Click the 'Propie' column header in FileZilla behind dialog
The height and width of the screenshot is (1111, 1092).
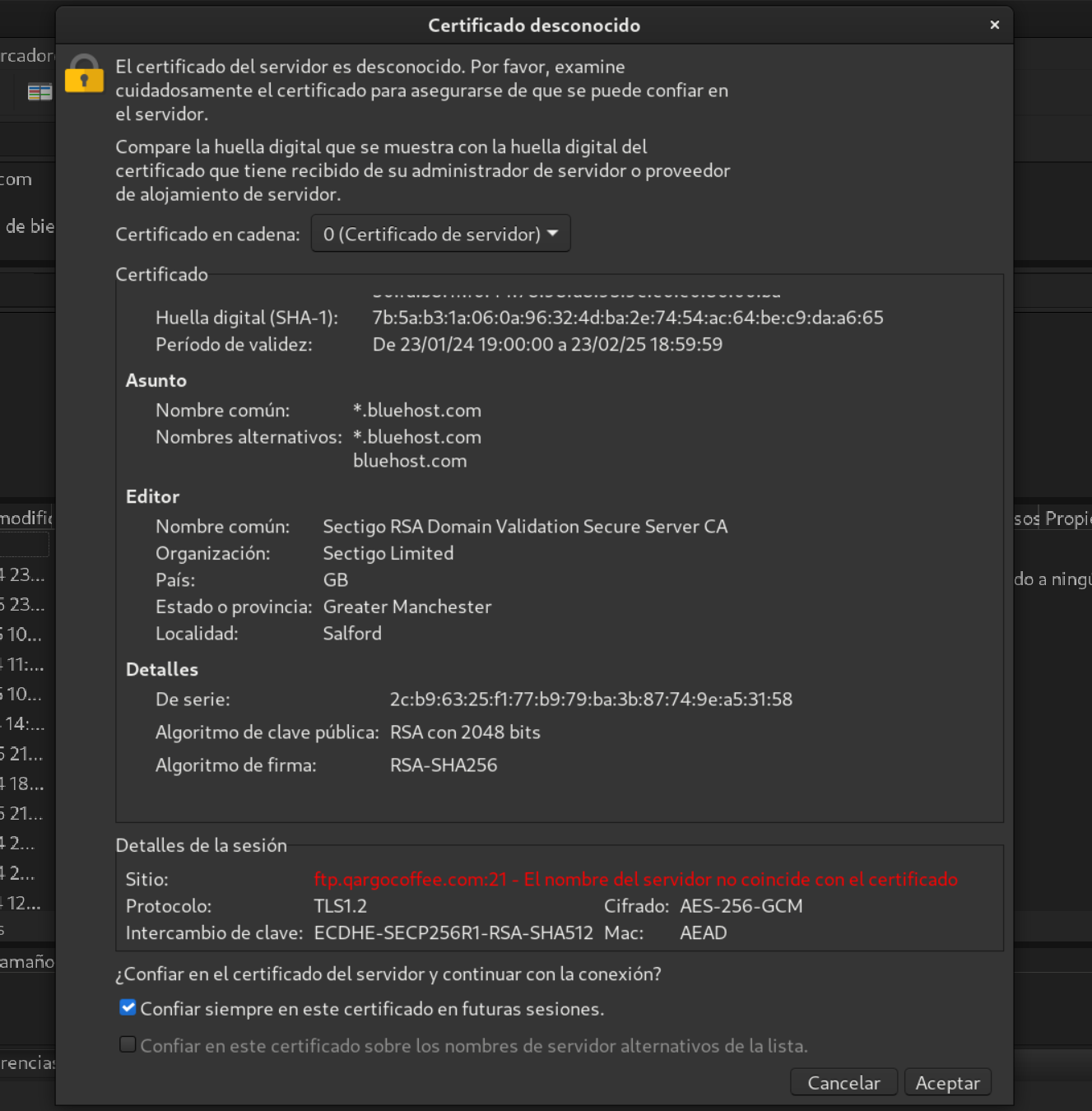click(x=1067, y=518)
